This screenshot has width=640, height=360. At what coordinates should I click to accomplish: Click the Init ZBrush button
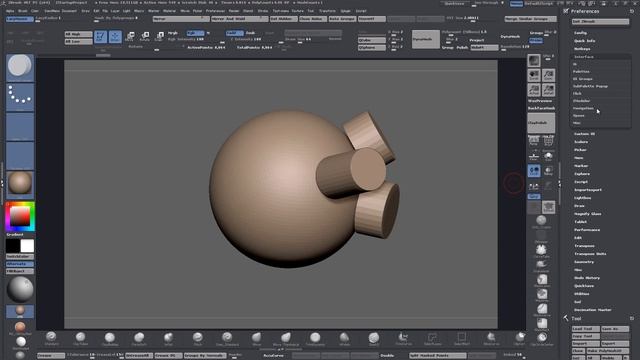[x=600, y=21]
